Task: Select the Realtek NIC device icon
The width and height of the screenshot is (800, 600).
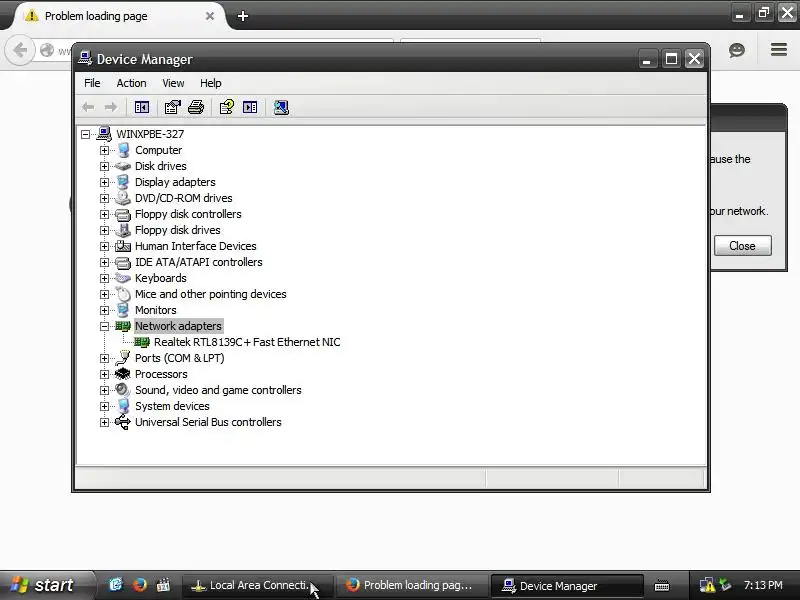Action: click(x=142, y=342)
